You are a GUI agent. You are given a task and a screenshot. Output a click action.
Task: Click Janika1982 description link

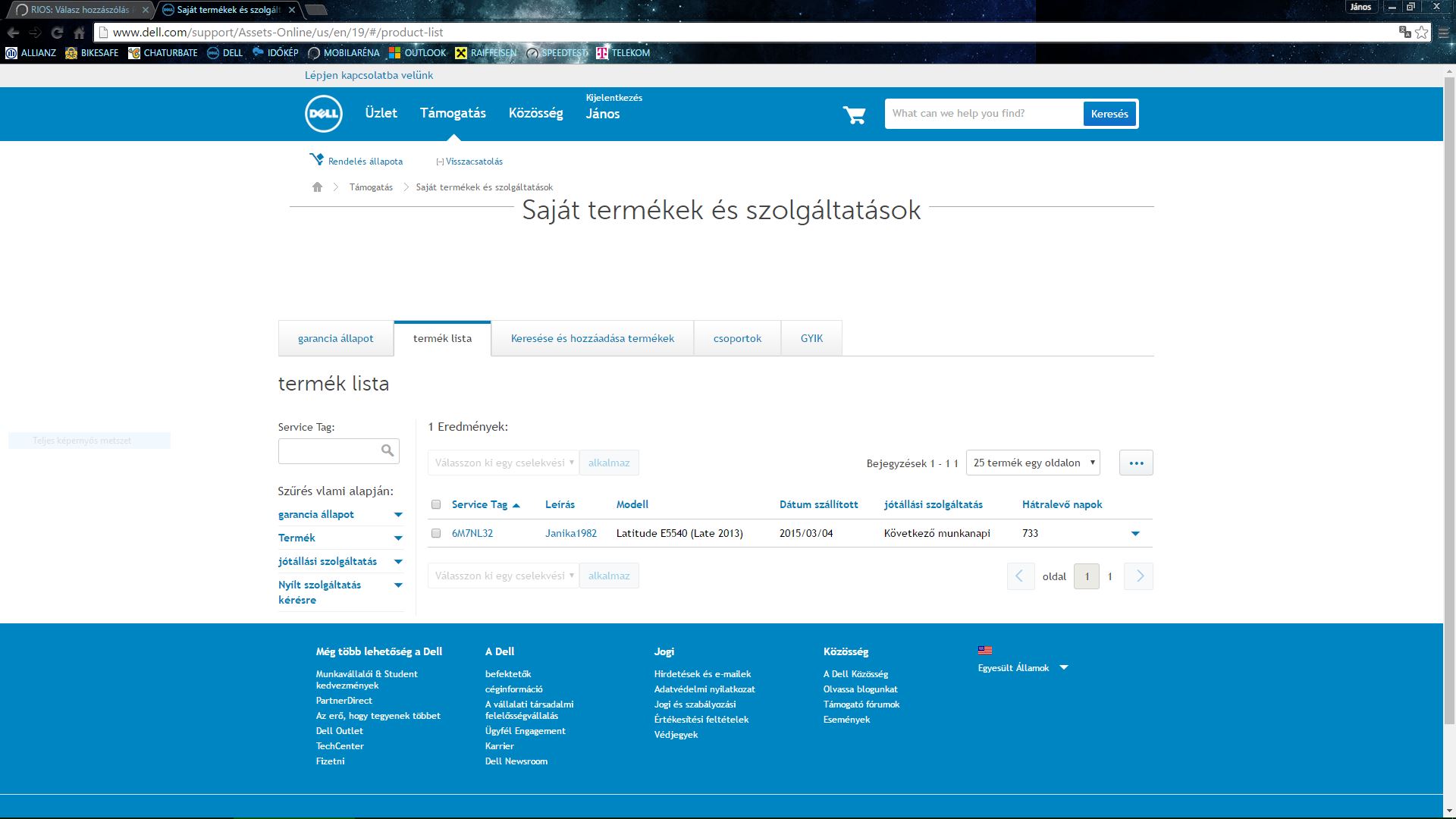click(x=571, y=533)
